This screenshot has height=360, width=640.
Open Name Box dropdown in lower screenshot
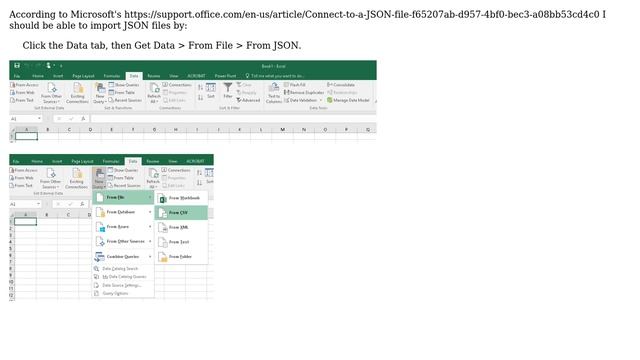pos(38,204)
